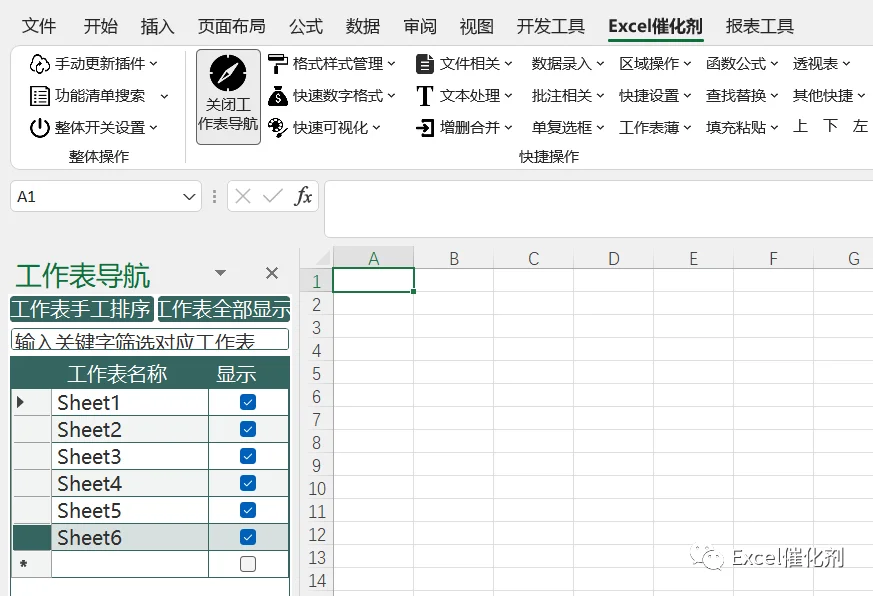873x596 pixels.
Task: Click the 工作表手工排序 button
Action: (81, 309)
